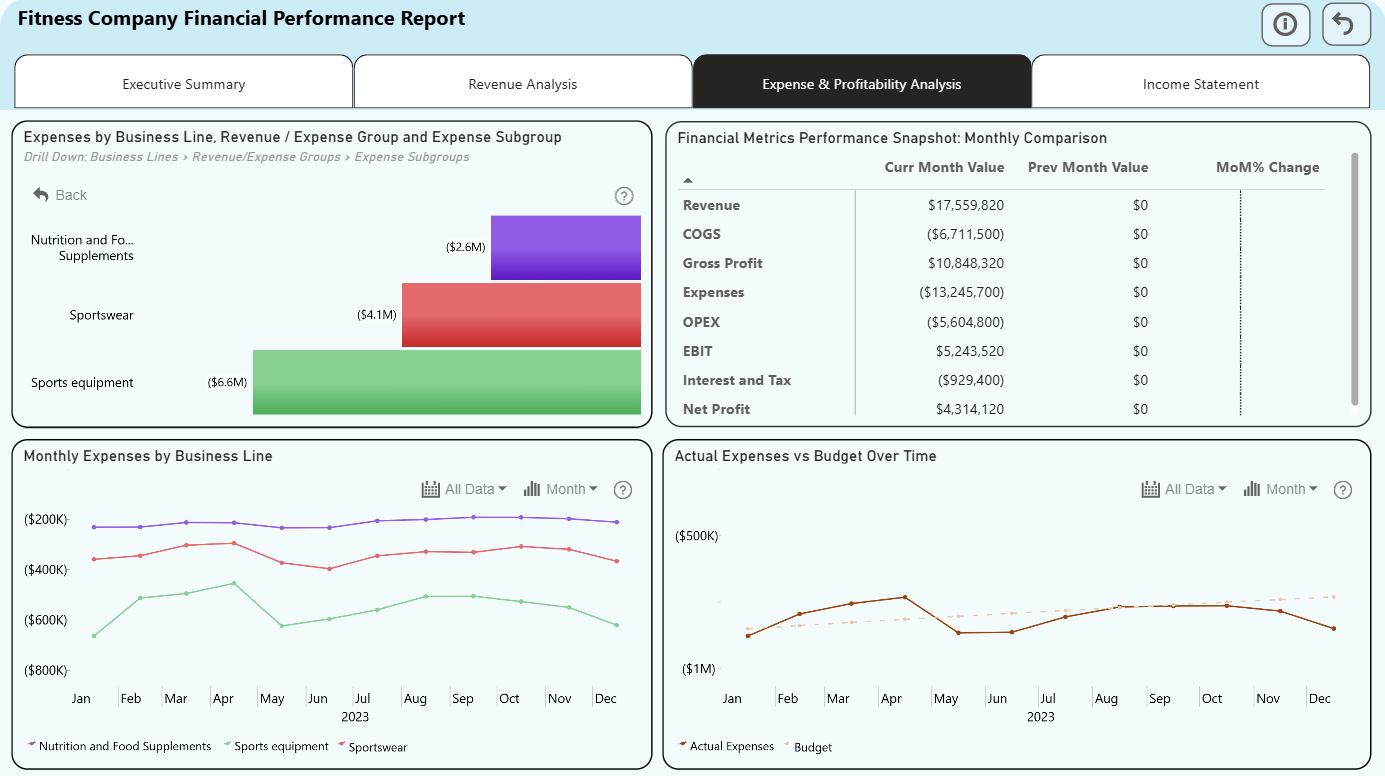1385x776 pixels.
Task: Click the Sports equipment legend entry
Action: coord(276,746)
